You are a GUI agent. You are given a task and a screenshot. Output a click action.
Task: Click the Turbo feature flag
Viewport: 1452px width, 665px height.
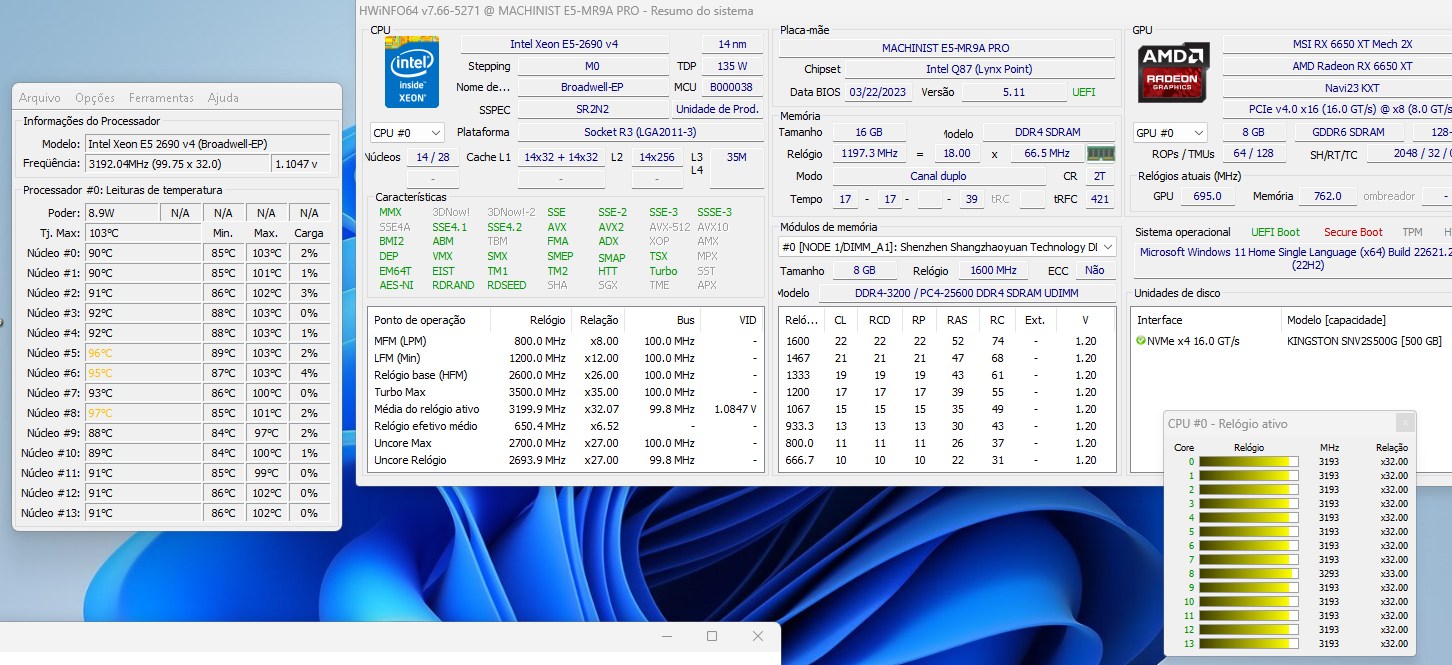coord(663,271)
